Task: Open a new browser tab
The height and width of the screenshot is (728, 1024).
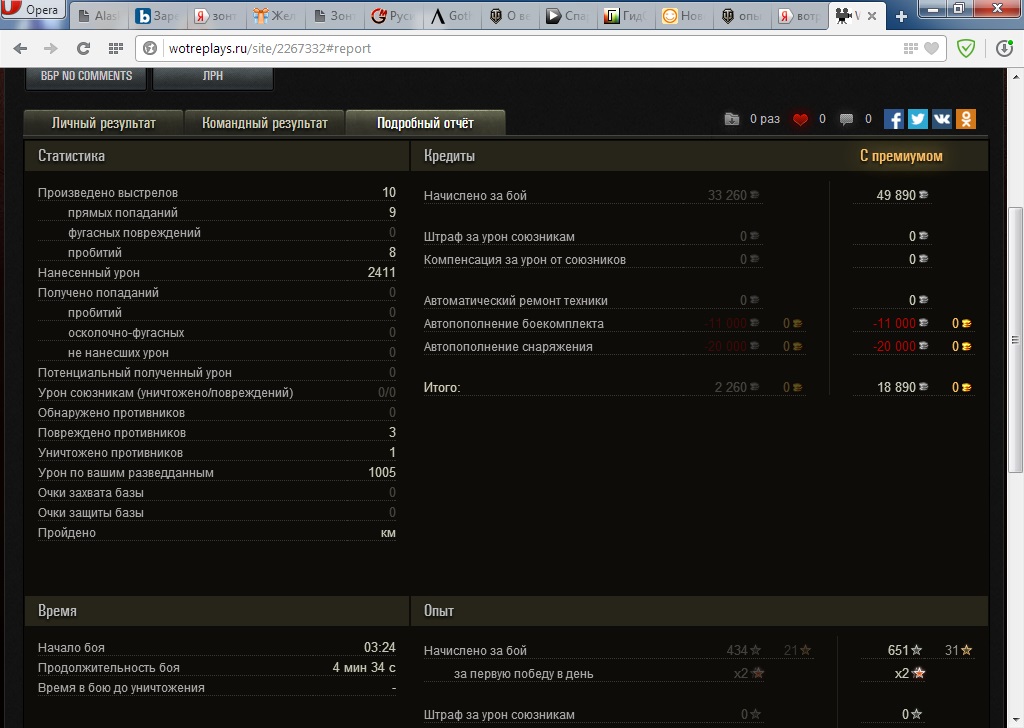Action: [901, 16]
